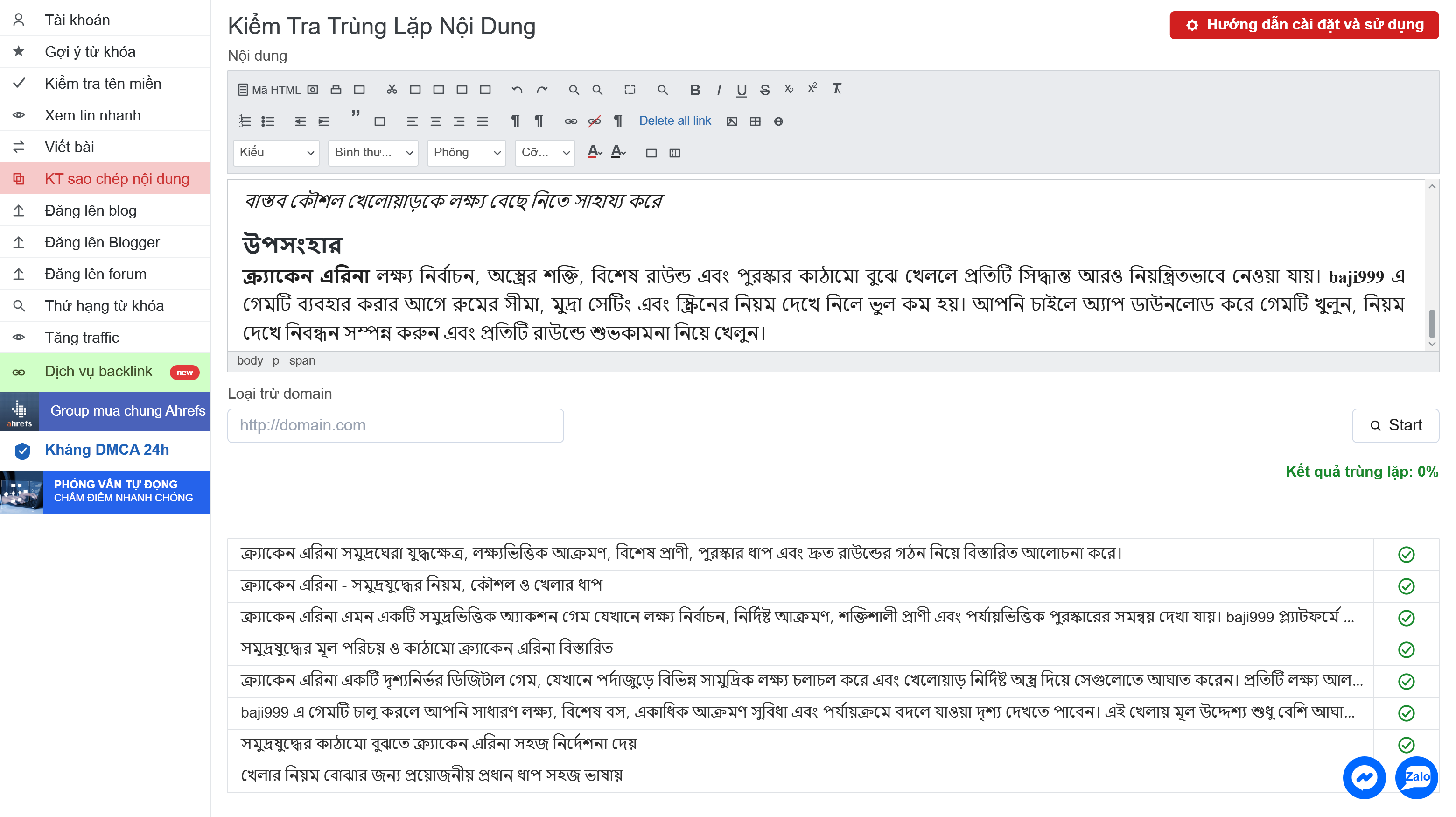Open Tăng traffic in the sidebar

click(x=105, y=338)
